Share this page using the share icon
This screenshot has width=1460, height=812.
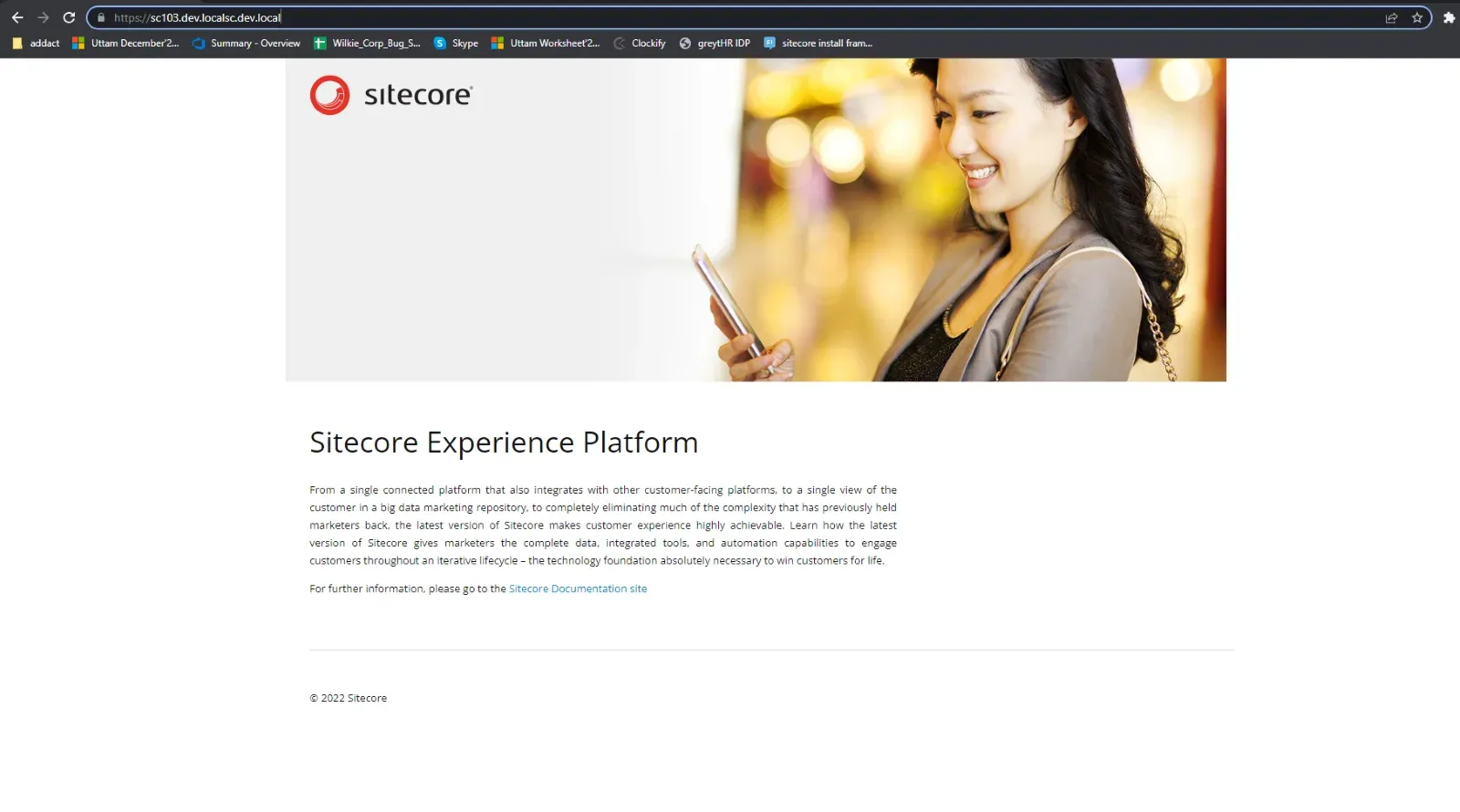pos(1391,17)
